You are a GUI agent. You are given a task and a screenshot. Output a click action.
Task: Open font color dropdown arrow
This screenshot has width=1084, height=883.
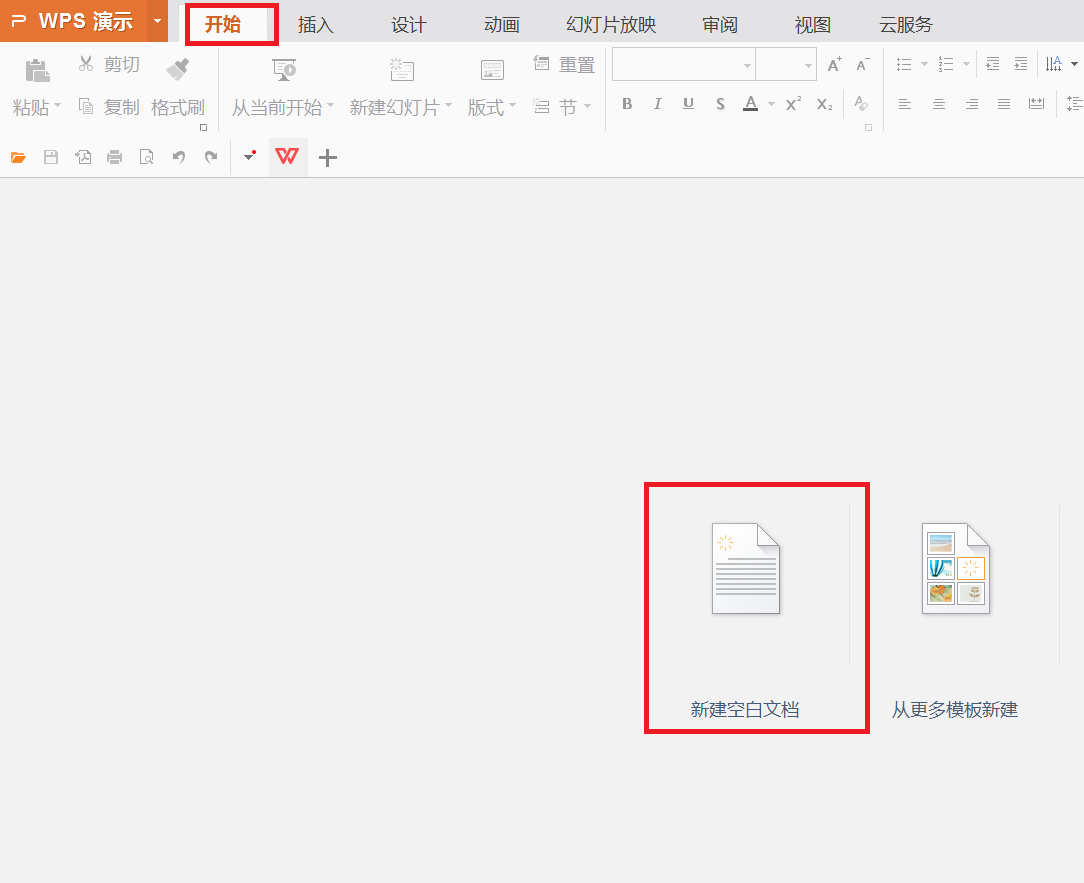[771, 104]
